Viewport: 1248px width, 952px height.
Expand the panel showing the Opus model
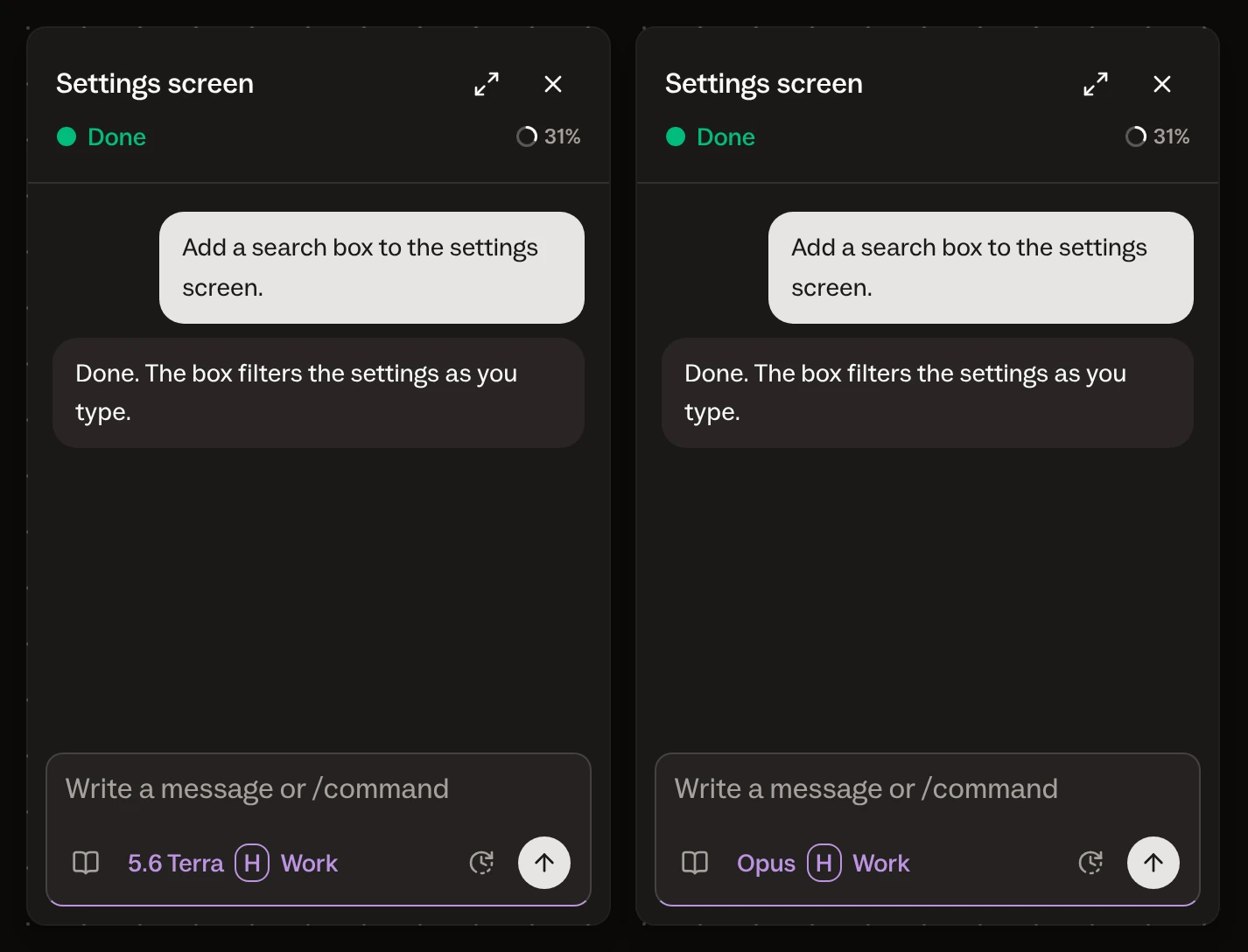1096,84
